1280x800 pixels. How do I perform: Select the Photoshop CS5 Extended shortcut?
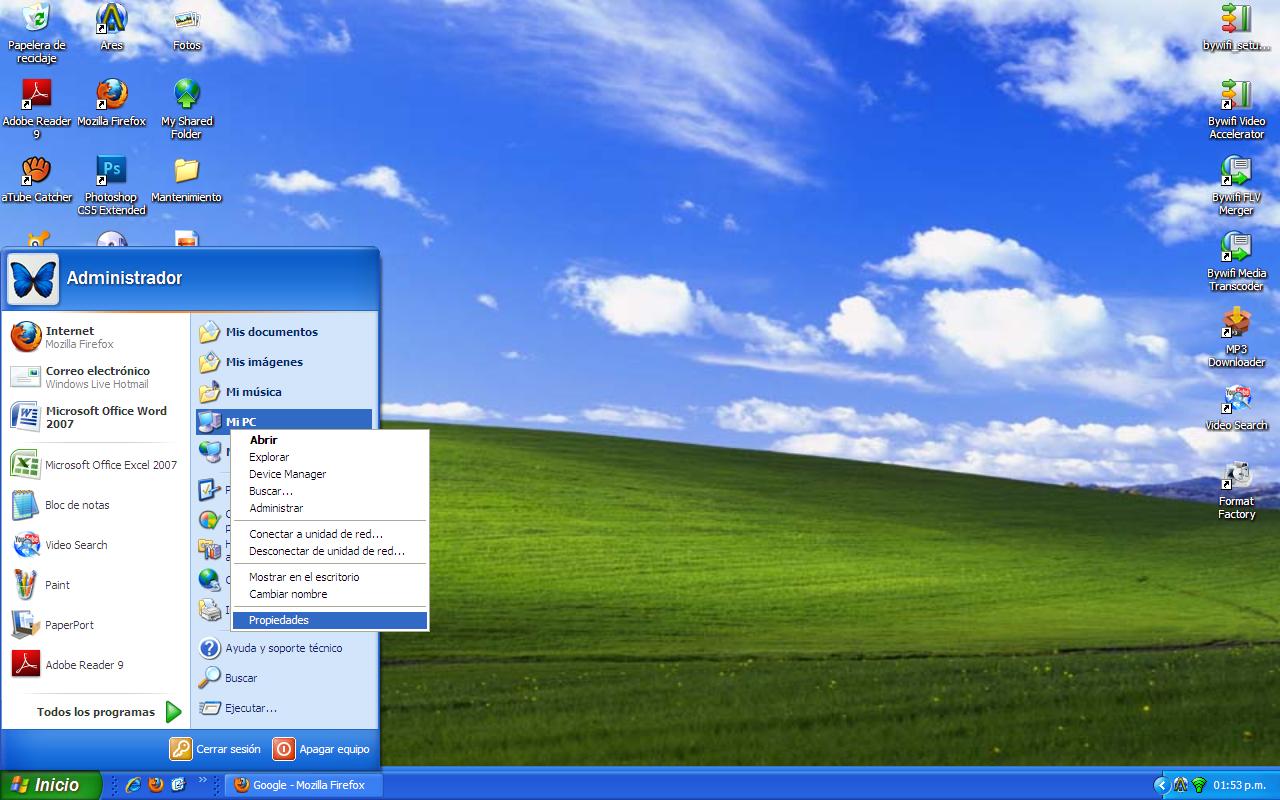pyautogui.click(x=112, y=186)
